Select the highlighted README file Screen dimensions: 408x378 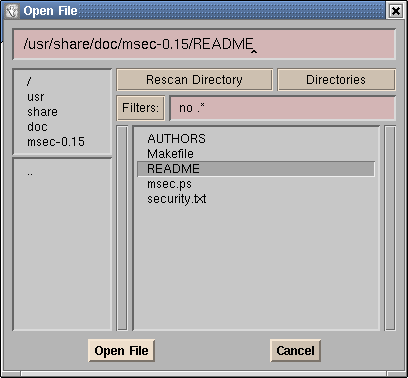(256, 169)
